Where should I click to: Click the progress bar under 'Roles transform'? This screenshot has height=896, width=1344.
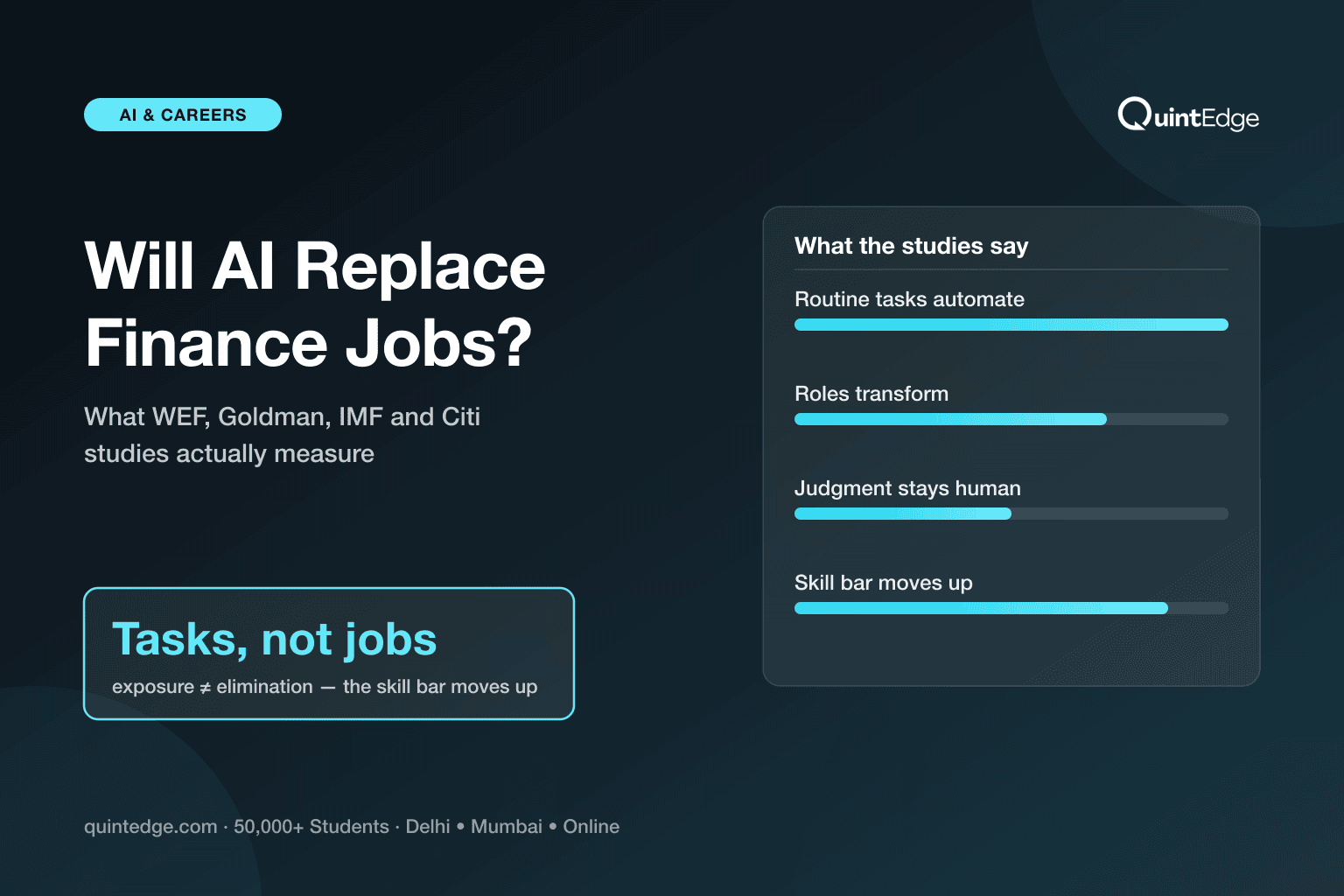pyautogui.click(x=1011, y=419)
